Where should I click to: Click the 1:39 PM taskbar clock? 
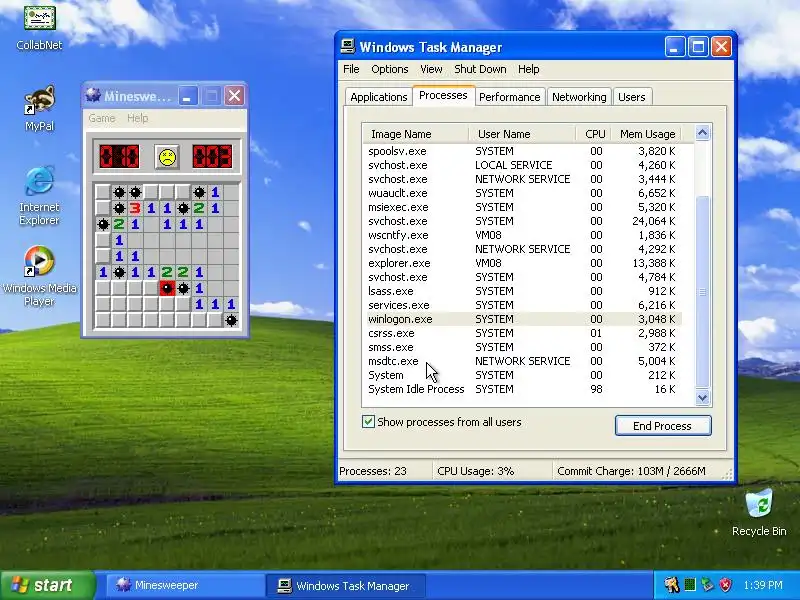[763, 585]
